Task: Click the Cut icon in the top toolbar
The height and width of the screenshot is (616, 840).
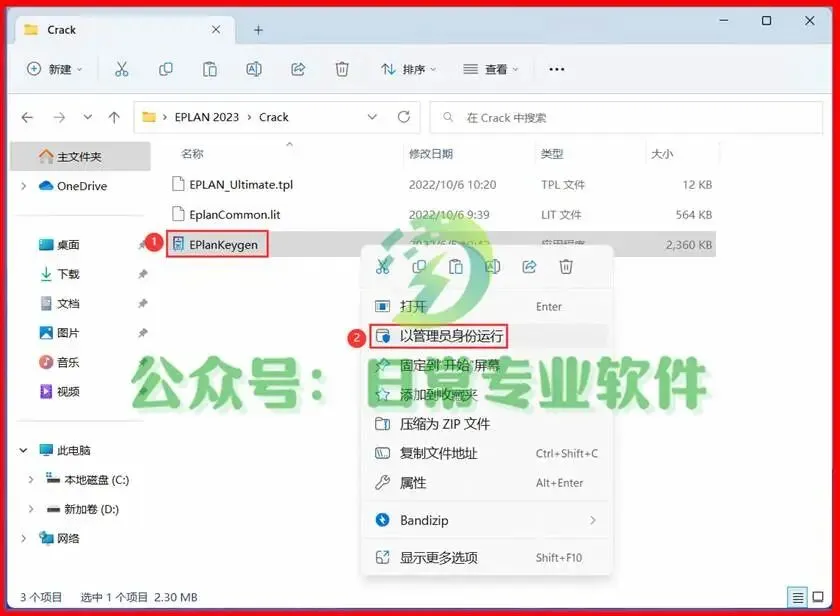Action: (122, 69)
